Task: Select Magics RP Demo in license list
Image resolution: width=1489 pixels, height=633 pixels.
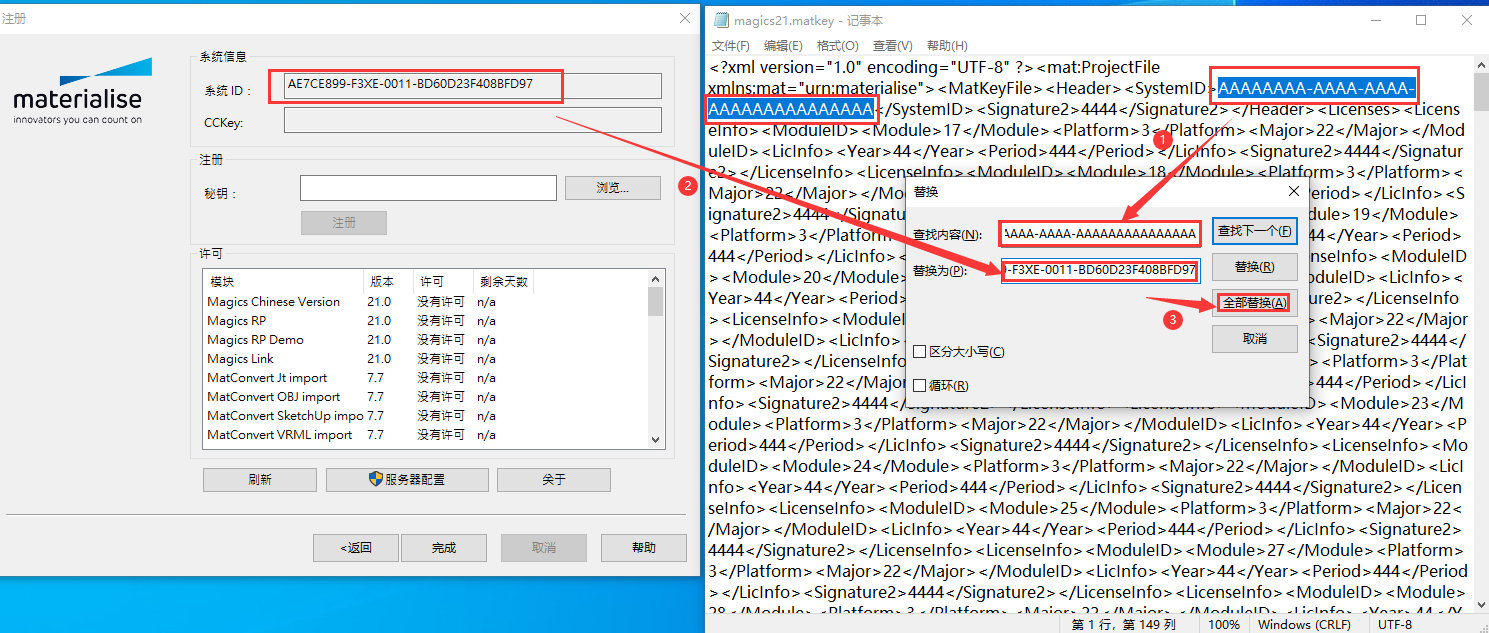Action: point(255,340)
